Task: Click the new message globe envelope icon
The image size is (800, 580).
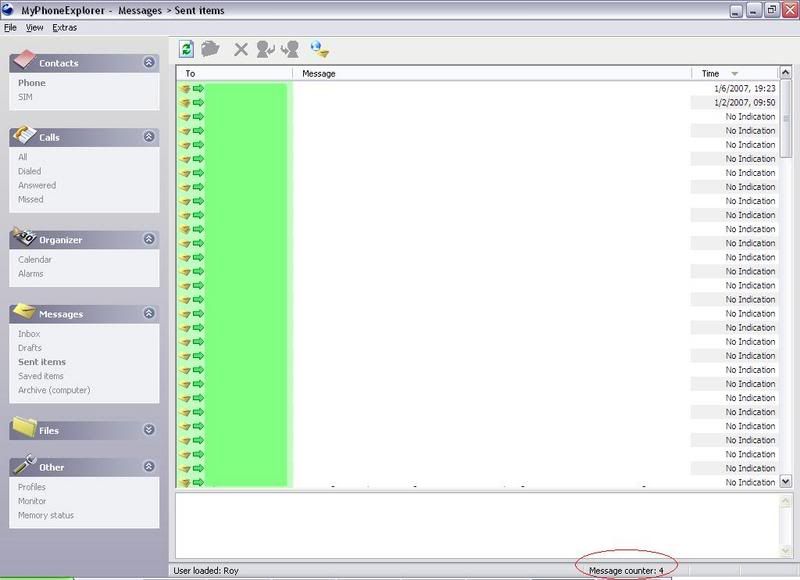Action: (320, 49)
